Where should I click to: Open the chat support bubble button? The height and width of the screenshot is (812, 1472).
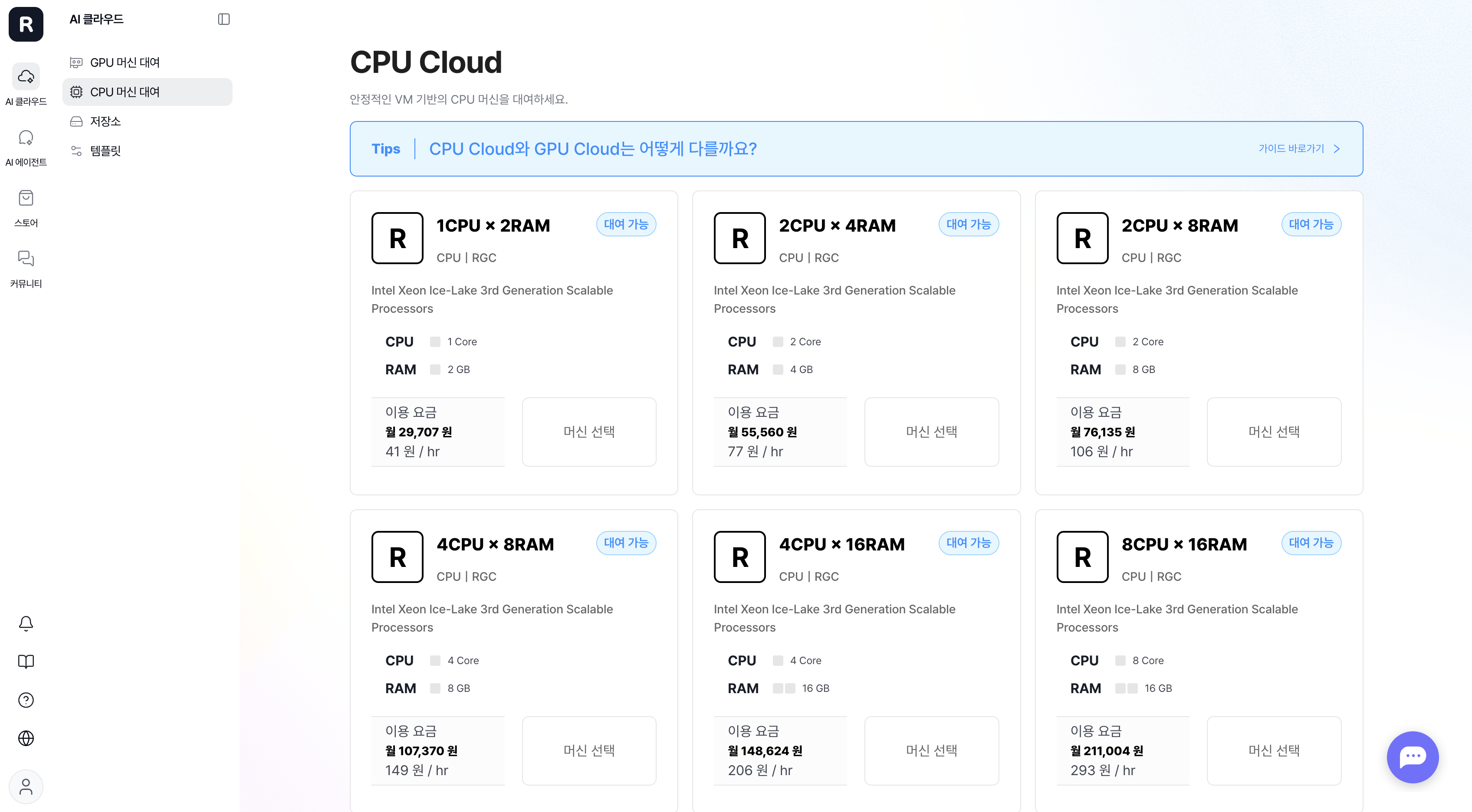click(1413, 756)
